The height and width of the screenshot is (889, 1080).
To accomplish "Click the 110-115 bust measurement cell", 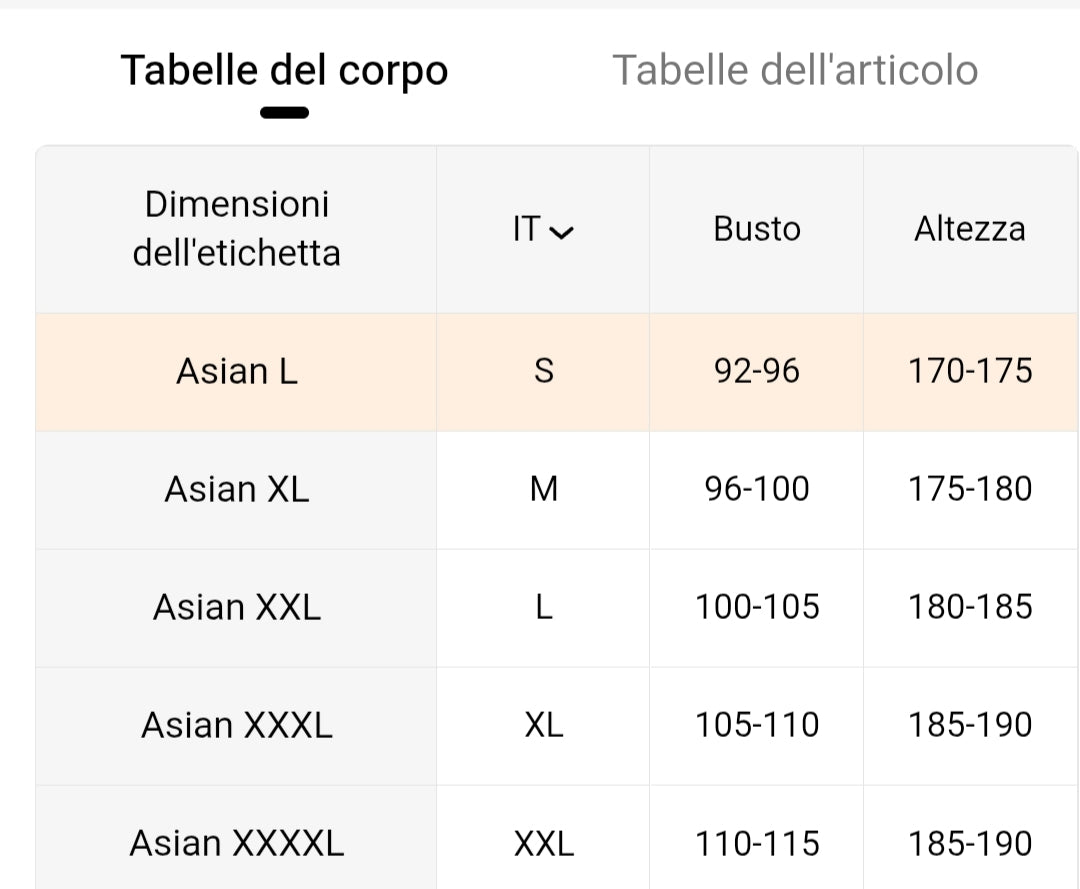I will [757, 843].
